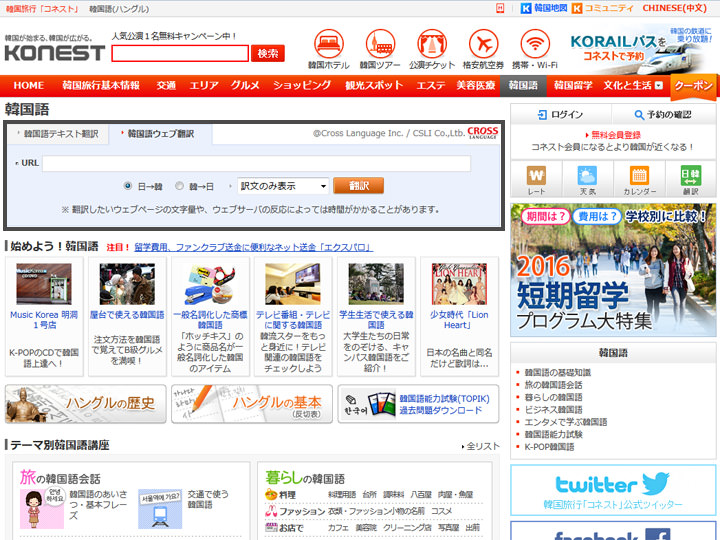
Task: Select the 公演チケット ticket icon
Action: [x=432, y=44]
